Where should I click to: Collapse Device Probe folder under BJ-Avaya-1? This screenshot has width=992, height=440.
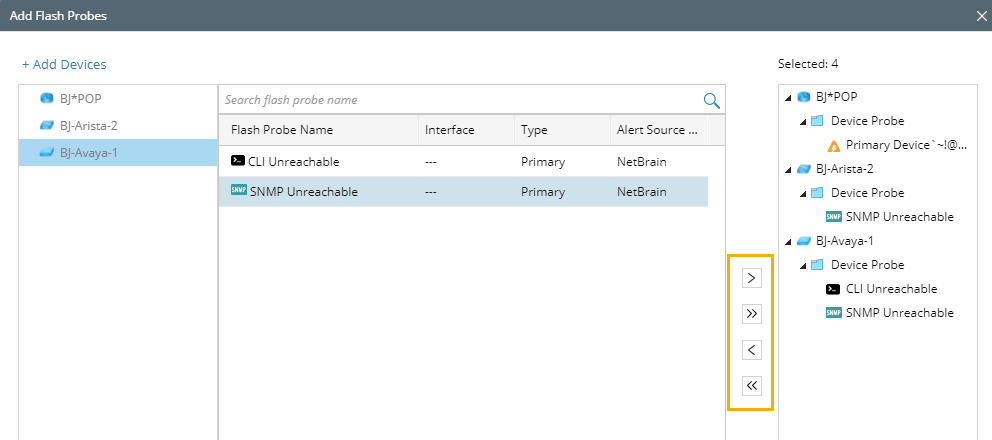coord(802,265)
